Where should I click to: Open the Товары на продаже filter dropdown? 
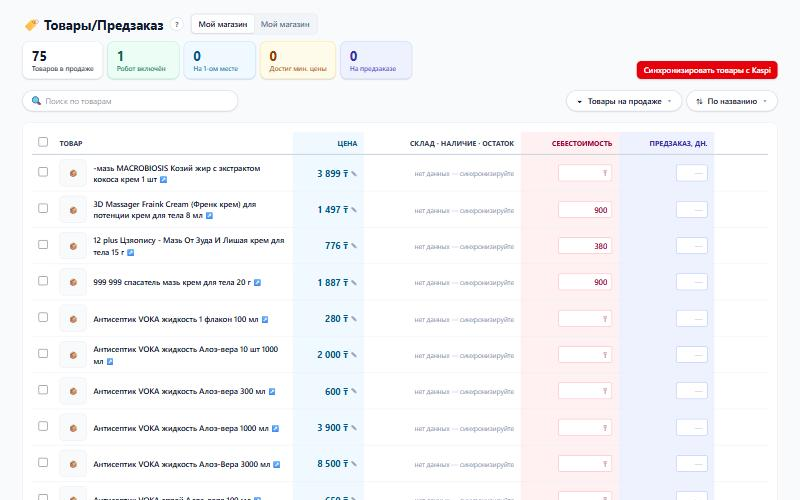(624, 101)
